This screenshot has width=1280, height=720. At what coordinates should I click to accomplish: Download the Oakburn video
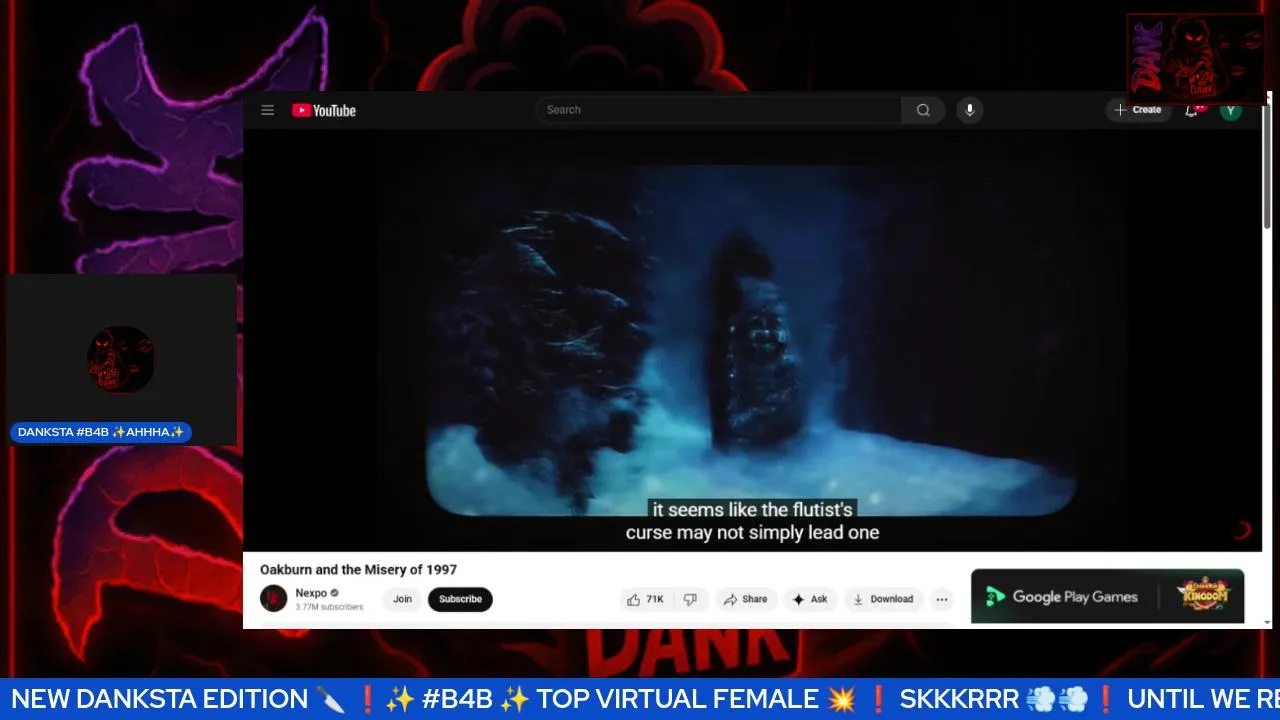(x=883, y=599)
